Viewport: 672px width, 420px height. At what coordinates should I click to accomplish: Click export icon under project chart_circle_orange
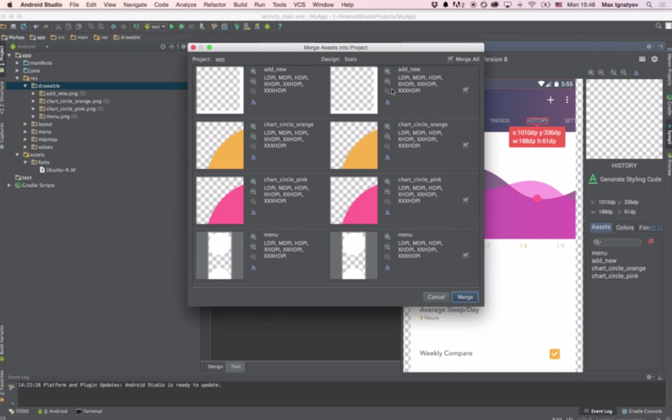253,157
